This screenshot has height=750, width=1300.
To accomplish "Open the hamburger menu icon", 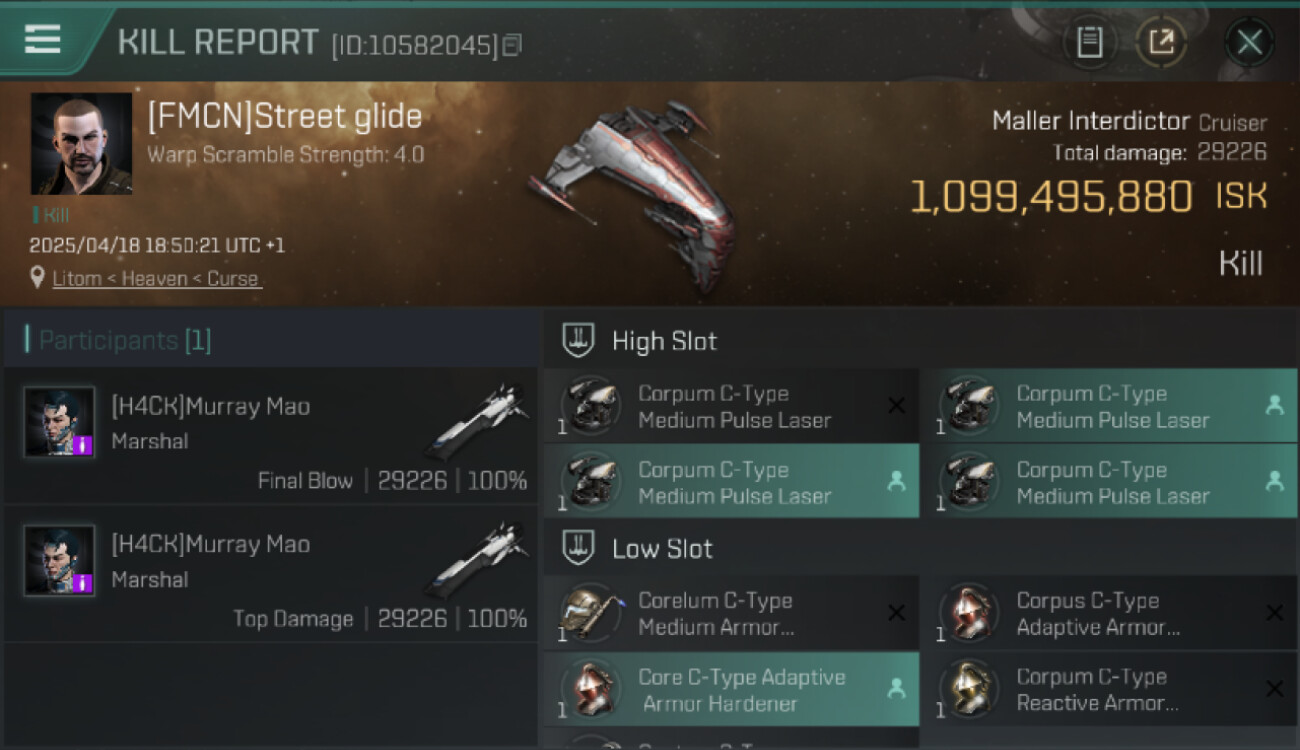I will (42, 39).
